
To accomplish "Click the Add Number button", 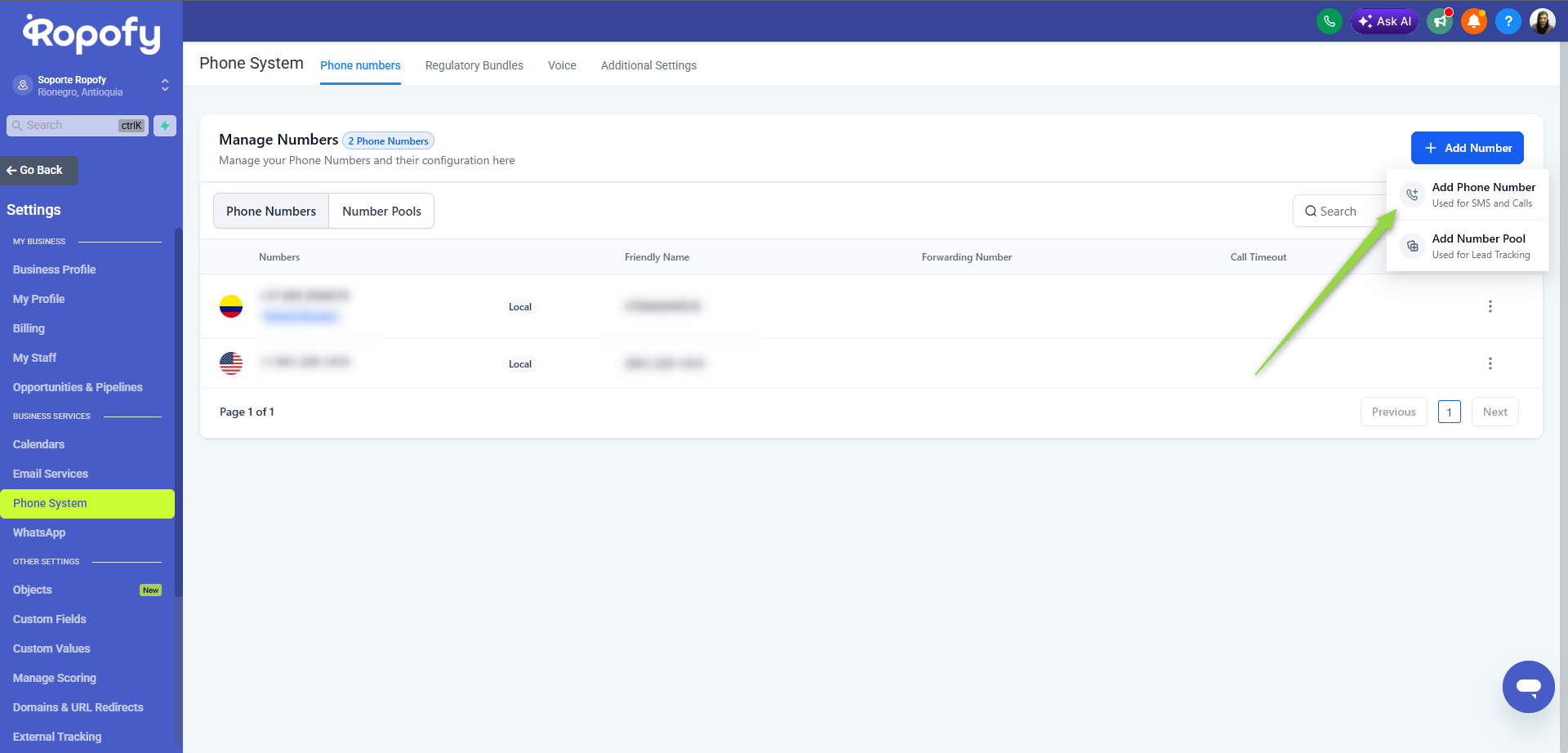I will 1467,148.
